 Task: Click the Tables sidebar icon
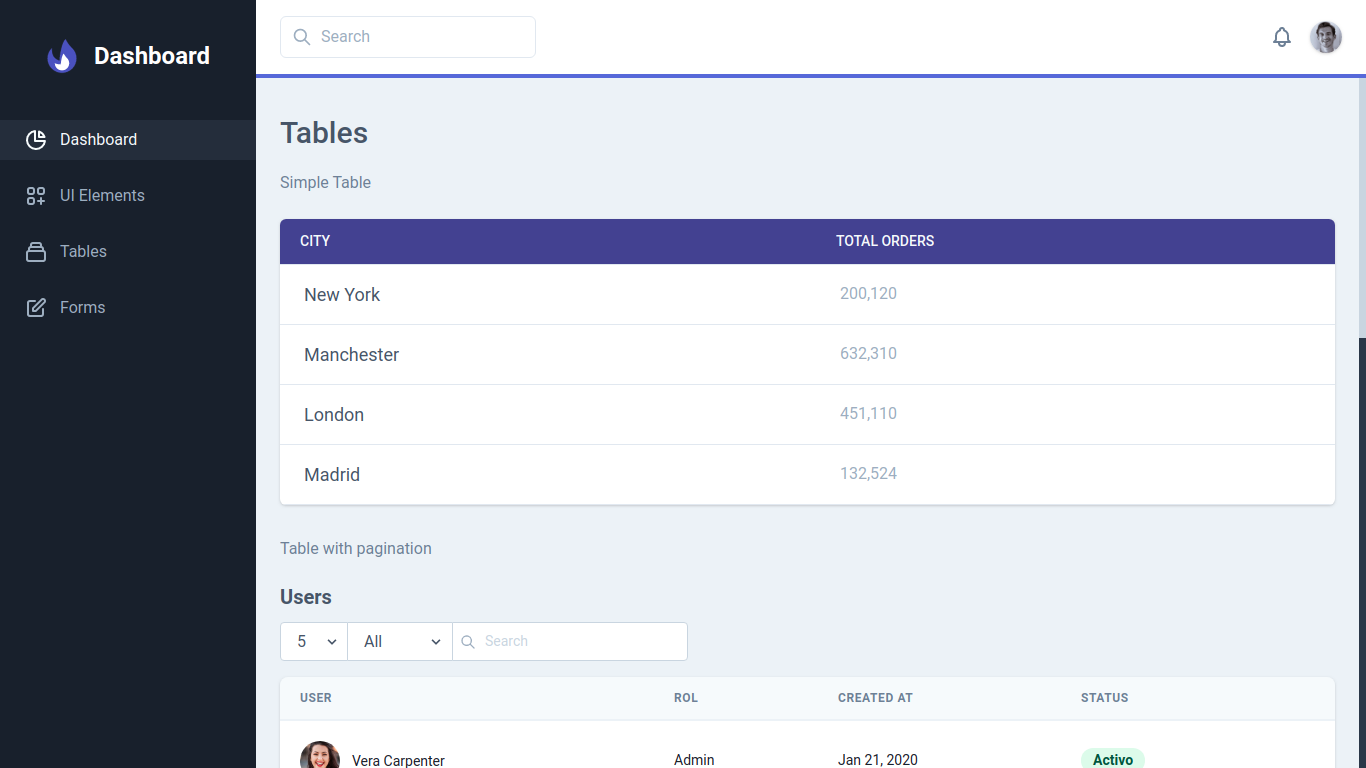36,252
